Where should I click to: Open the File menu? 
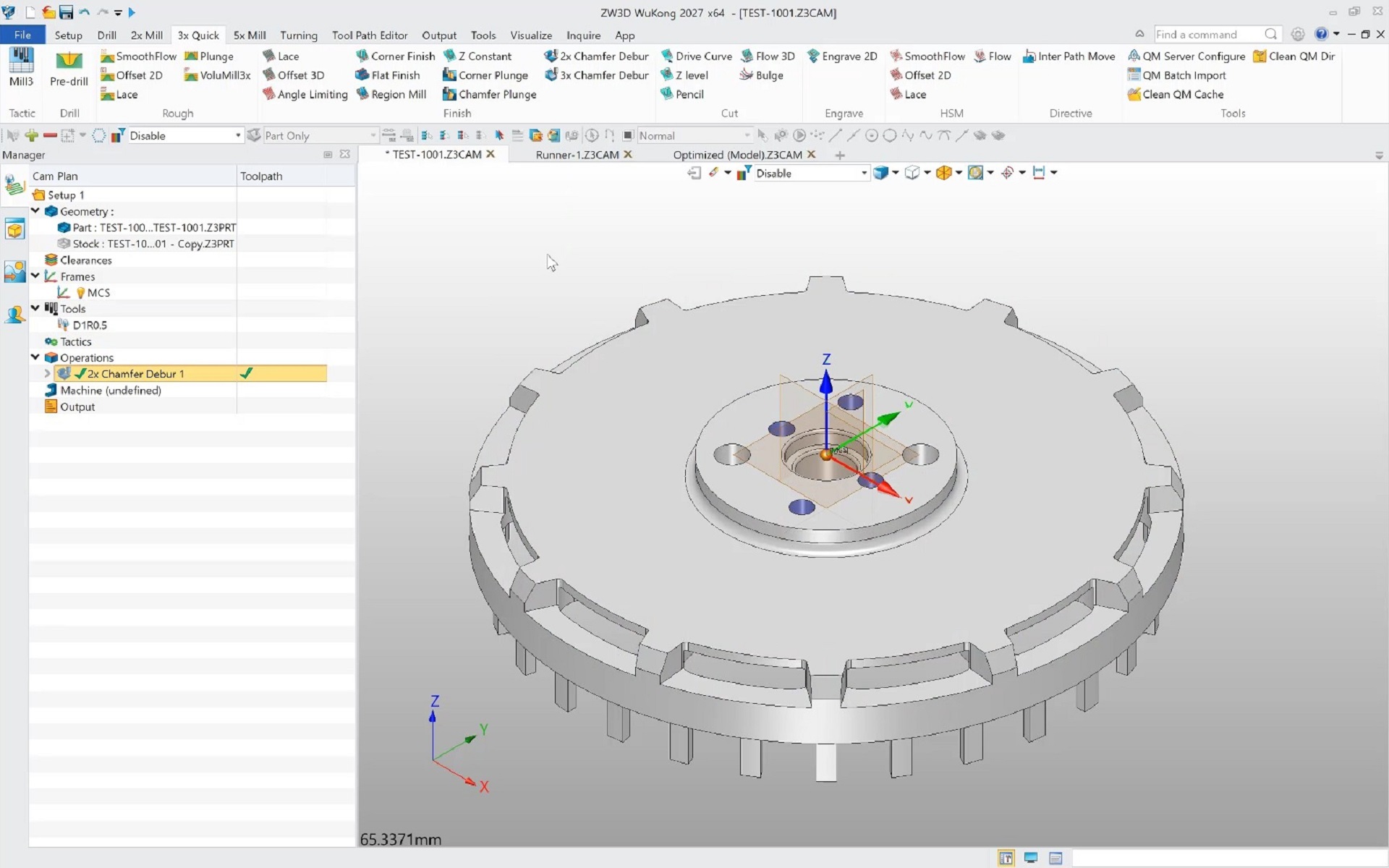pyautogui.click(x=22, y=35)
